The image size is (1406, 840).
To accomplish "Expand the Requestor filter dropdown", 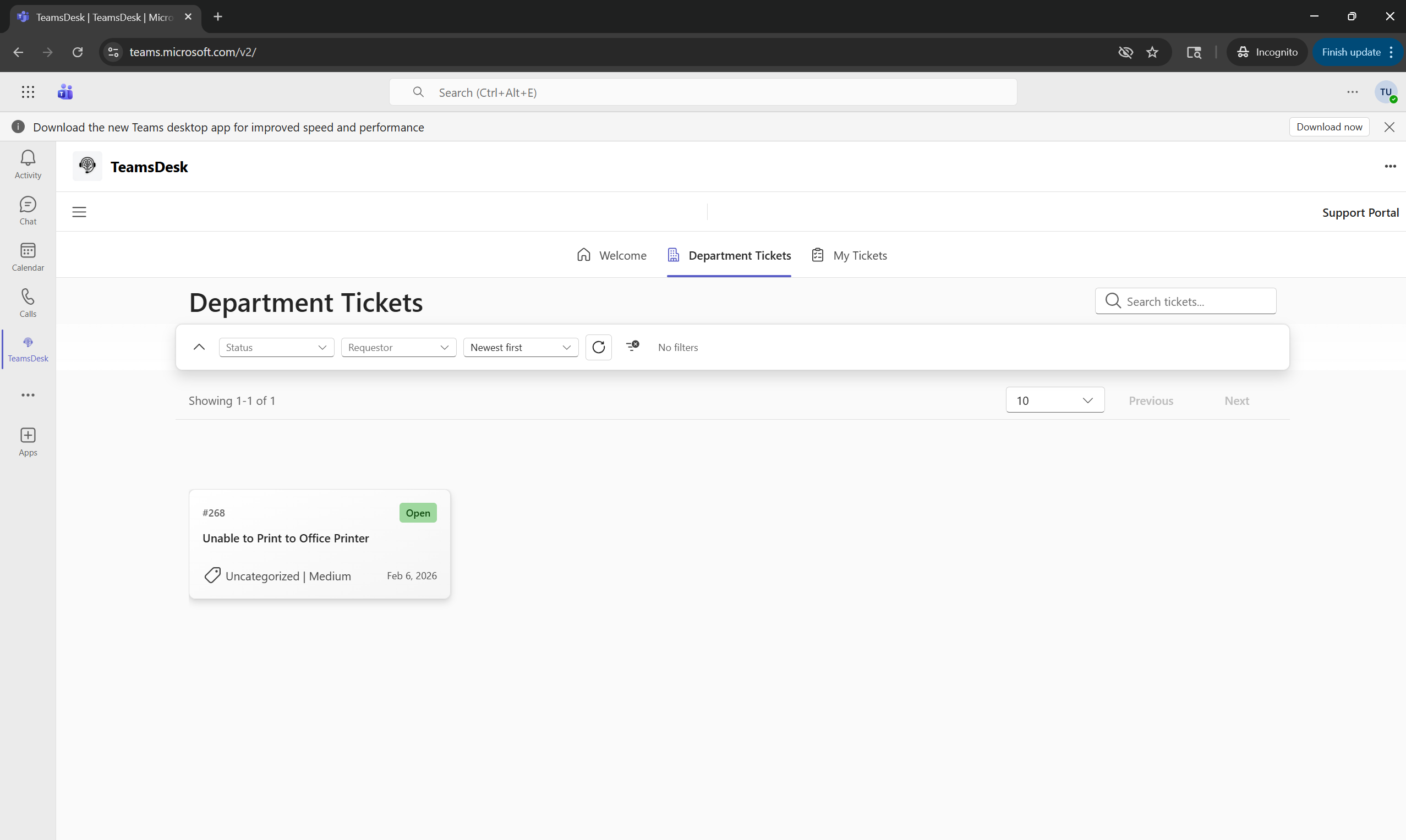I will (398, 347).
